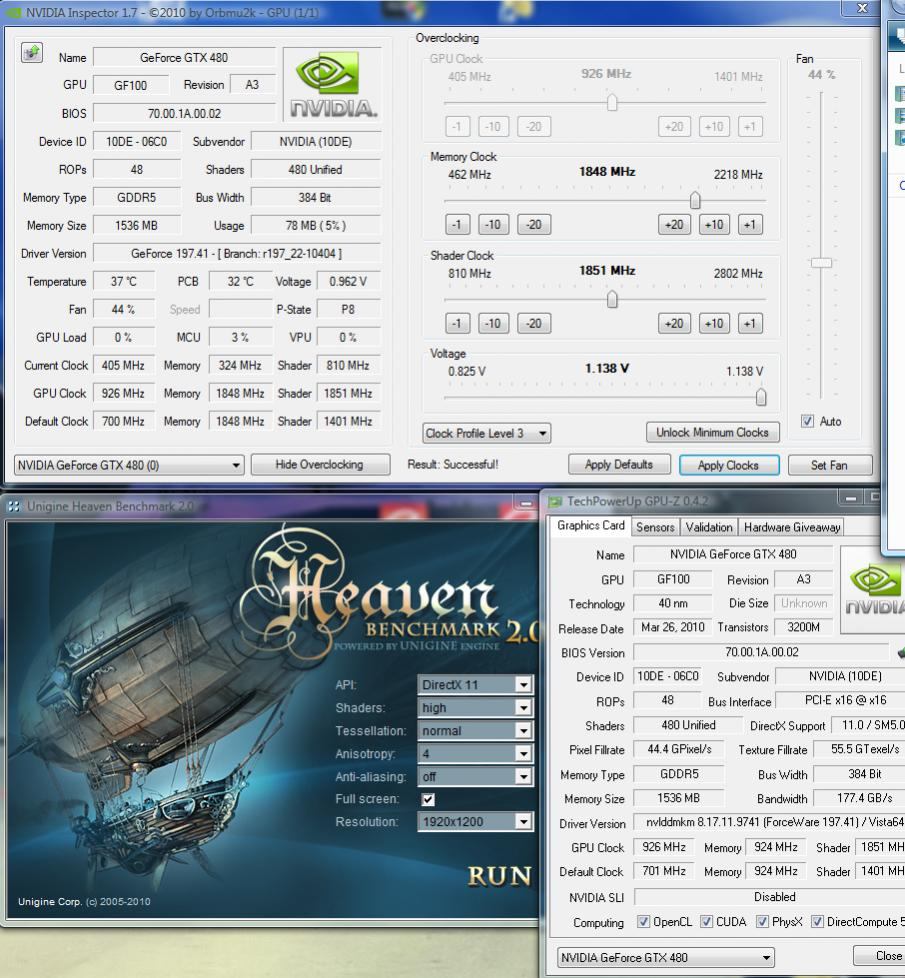The width and height of the screenshot is (905, 978).
Task: Close the NVIDIA Inspector window
Action: [x=863, y=7]
